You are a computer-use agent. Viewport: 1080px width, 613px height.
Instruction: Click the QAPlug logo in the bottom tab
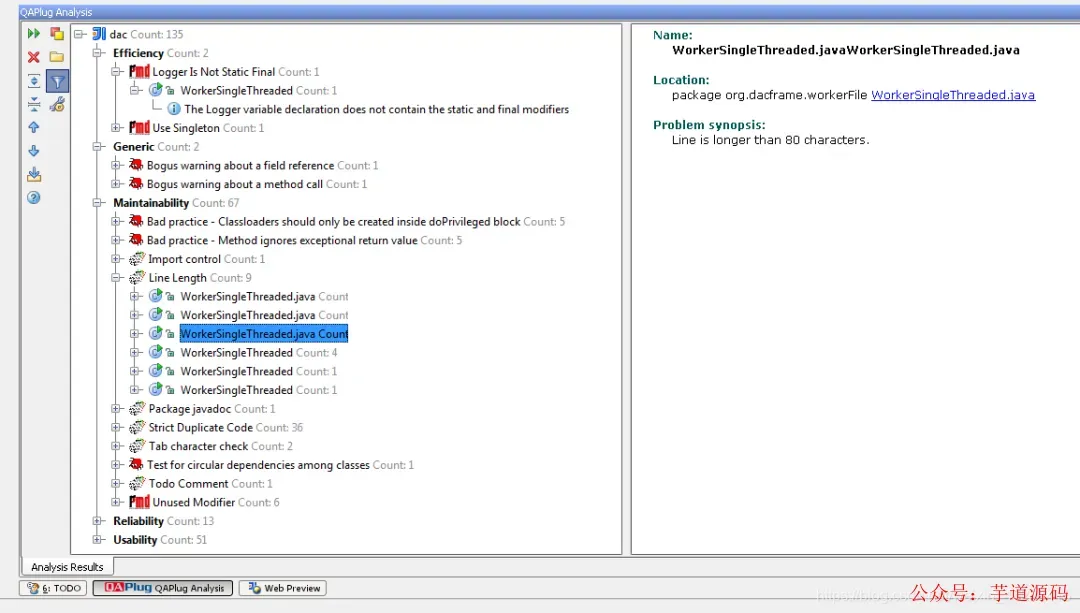pyautogui.click(x=128, y=588)
